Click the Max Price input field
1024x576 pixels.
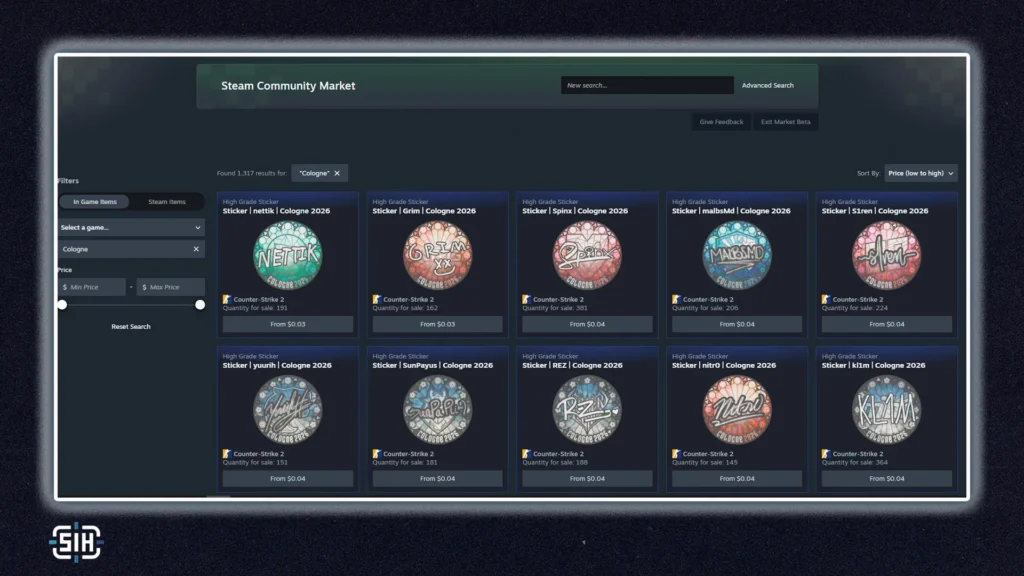(x=170, y=287)
